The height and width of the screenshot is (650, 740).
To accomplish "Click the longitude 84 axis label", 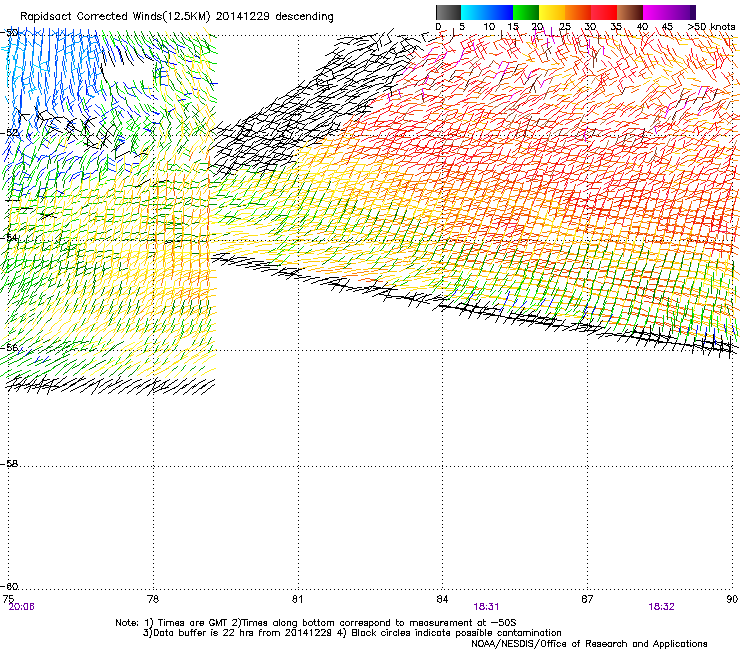I will point(442,599).
